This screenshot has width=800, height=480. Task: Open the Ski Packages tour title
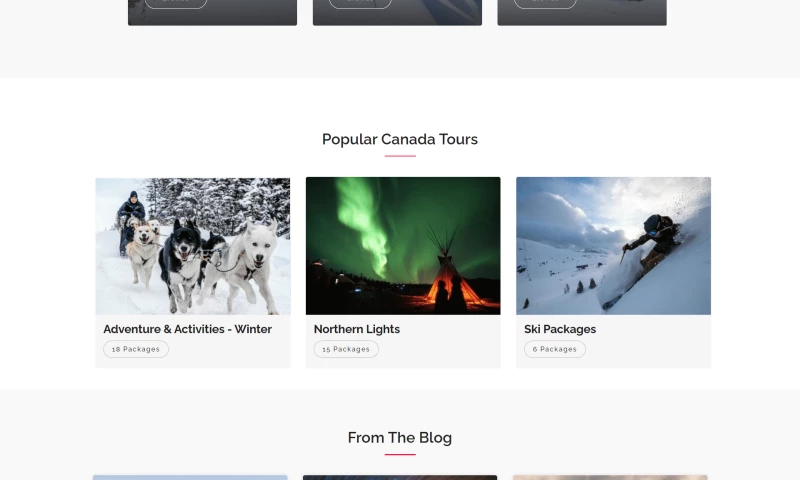(559, 329)
